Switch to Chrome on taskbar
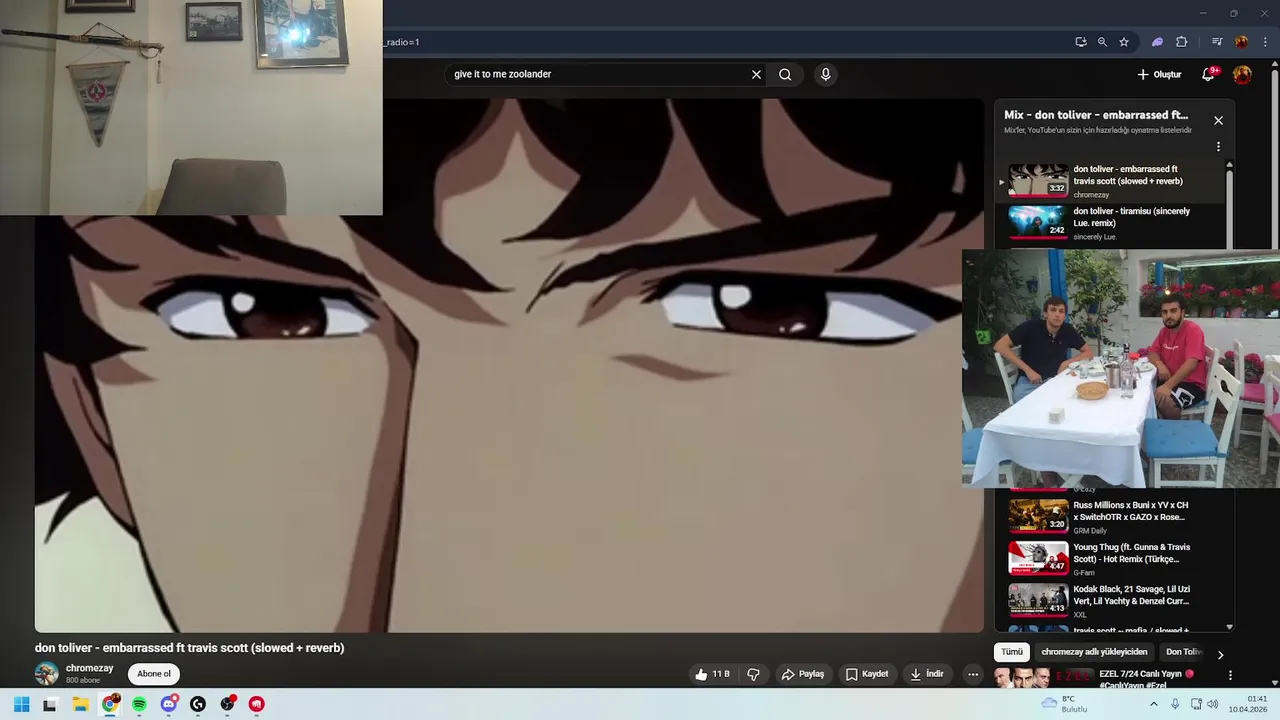 tap(110, 704)
